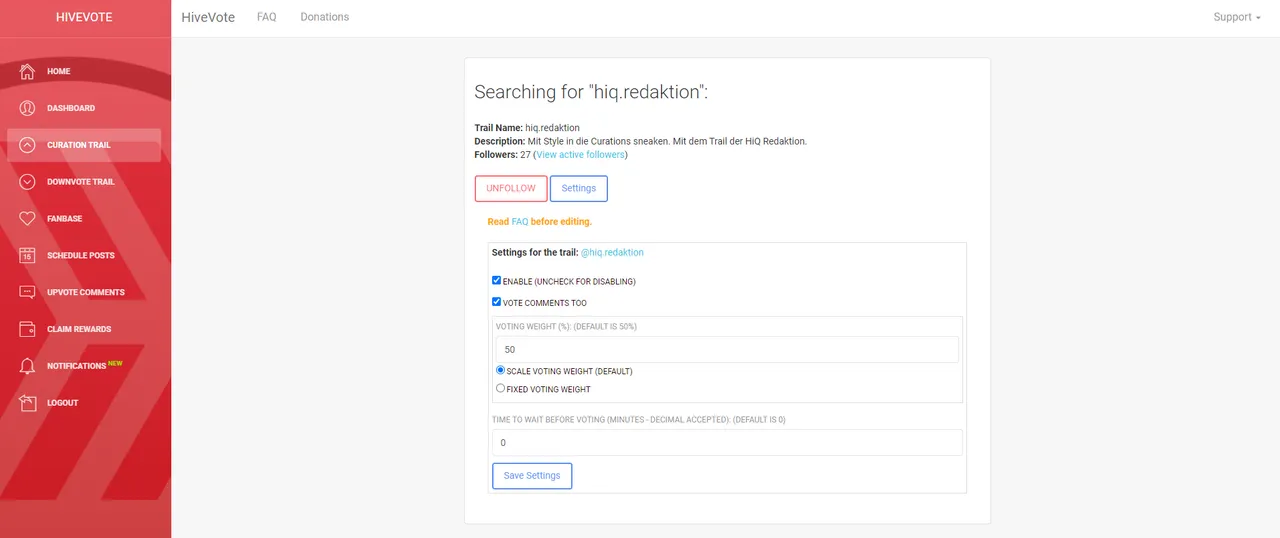The image size is (1280, 538).
Task: Uncheck the Enable trail checkbox
Action: 496,281
